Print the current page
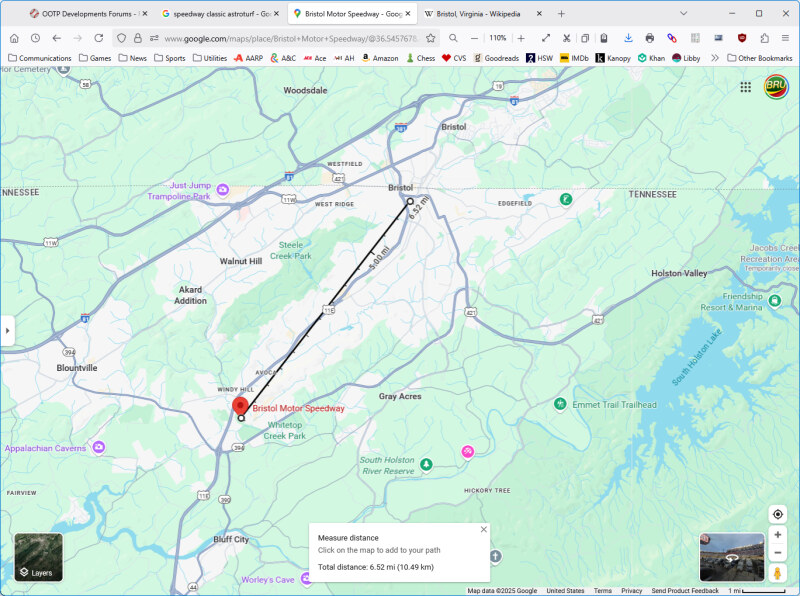Screen dimensions: 800x596 [x=649, y=38]
